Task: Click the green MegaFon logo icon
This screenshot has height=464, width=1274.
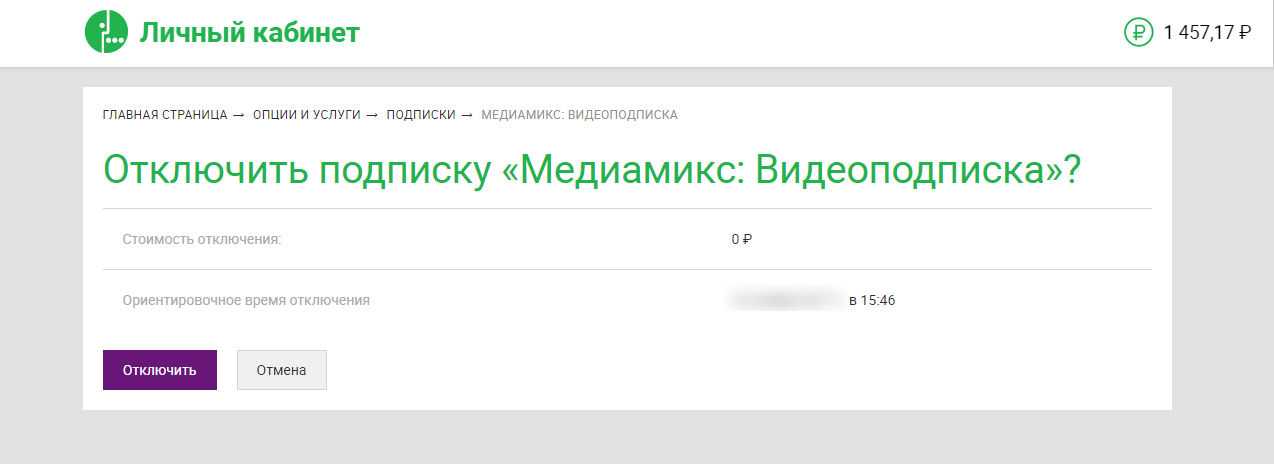Action: coord(107,33)
